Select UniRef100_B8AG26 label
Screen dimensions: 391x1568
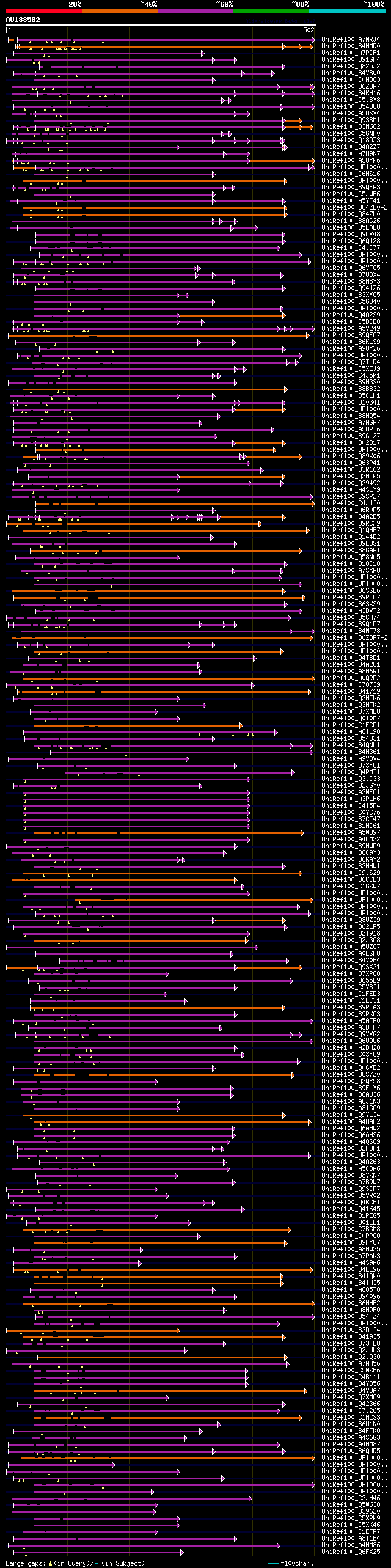point(351,221)
